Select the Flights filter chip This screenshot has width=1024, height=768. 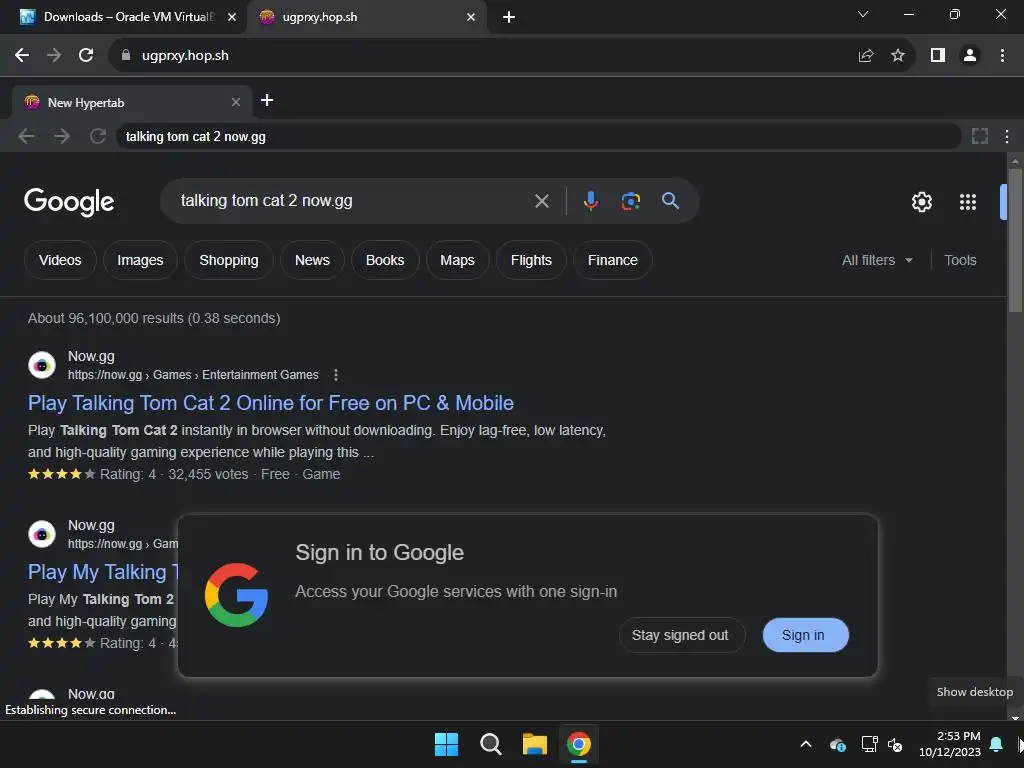[531, 260]
